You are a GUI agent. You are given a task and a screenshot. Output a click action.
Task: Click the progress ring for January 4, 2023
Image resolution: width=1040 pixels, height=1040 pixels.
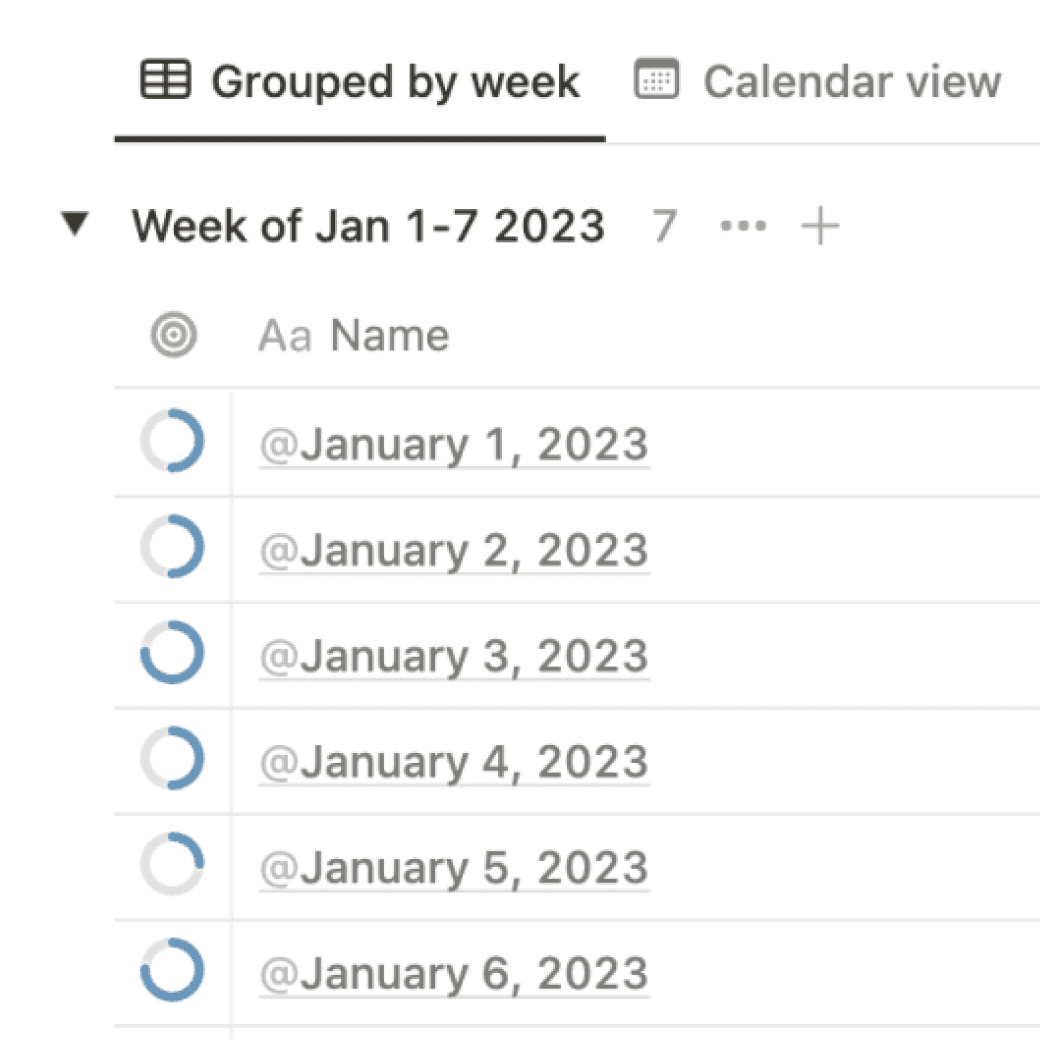172,758
